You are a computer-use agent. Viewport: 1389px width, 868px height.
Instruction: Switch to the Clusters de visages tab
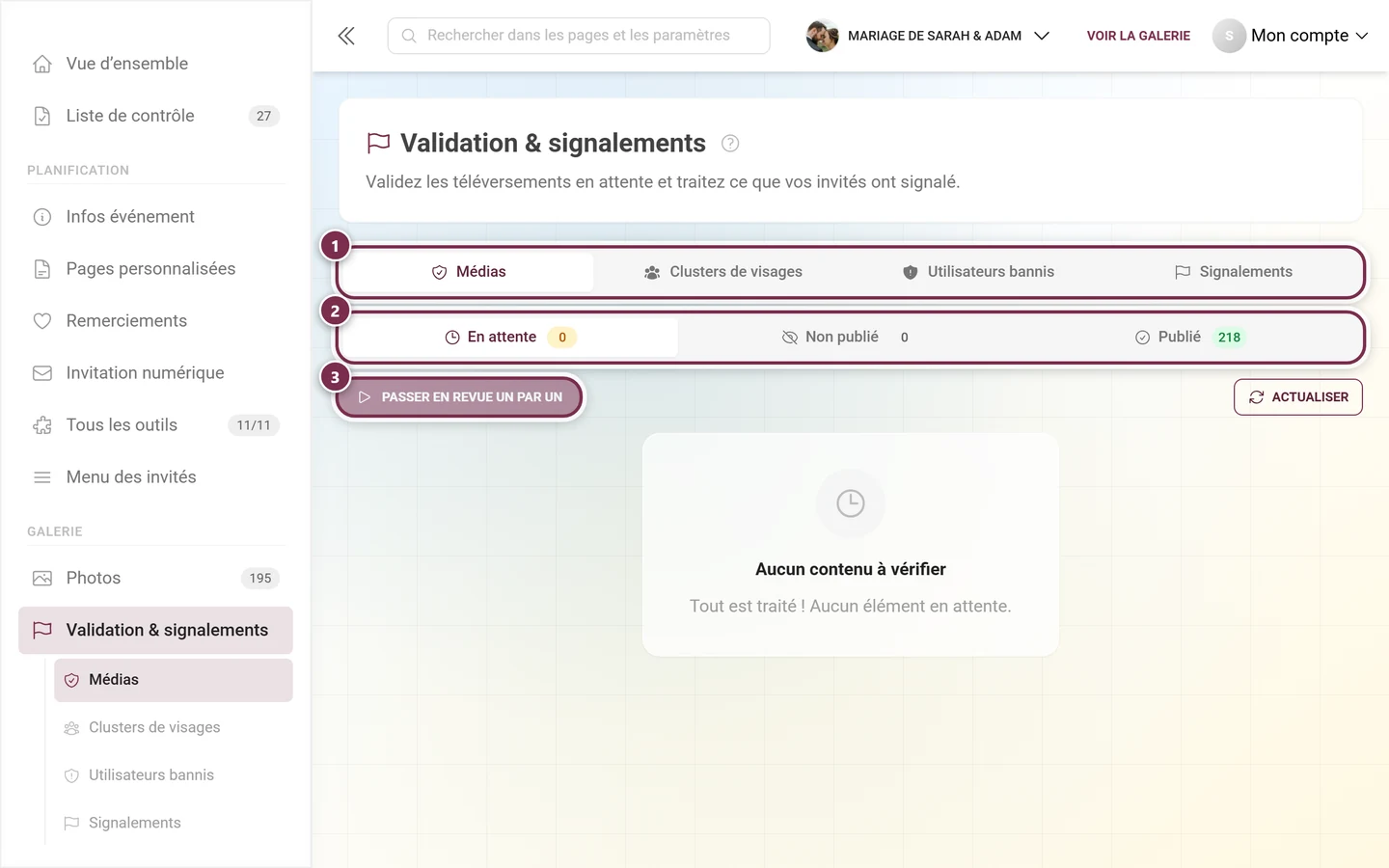point(722,272)
